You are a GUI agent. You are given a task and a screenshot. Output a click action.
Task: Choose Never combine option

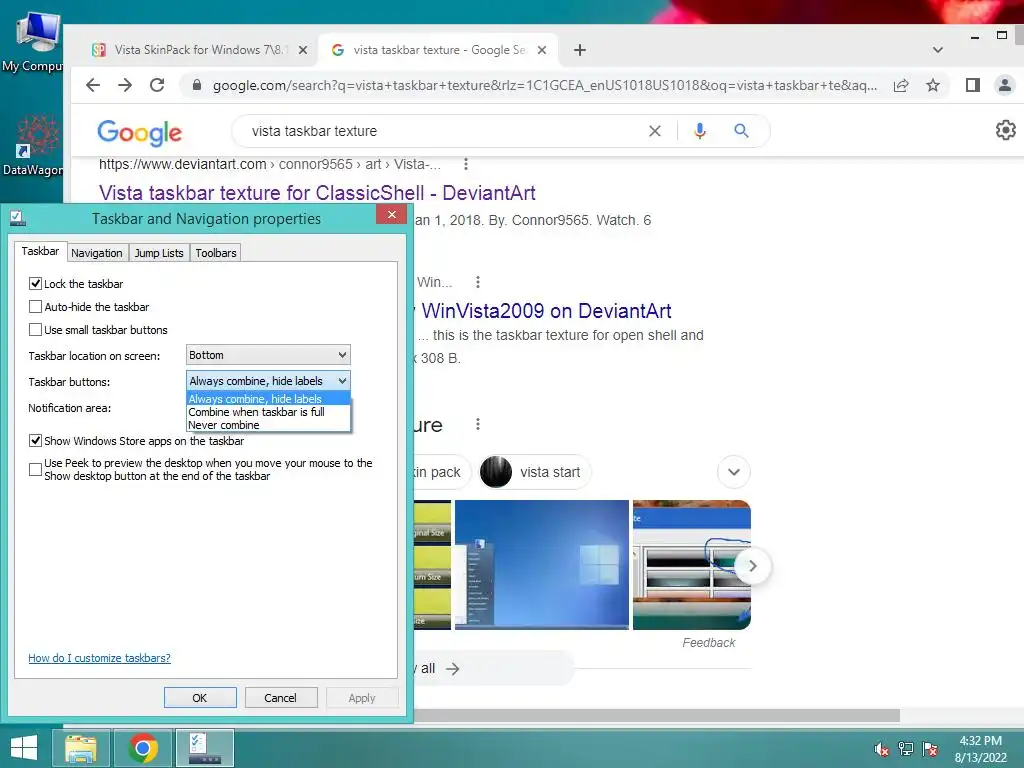coord(268,425)
